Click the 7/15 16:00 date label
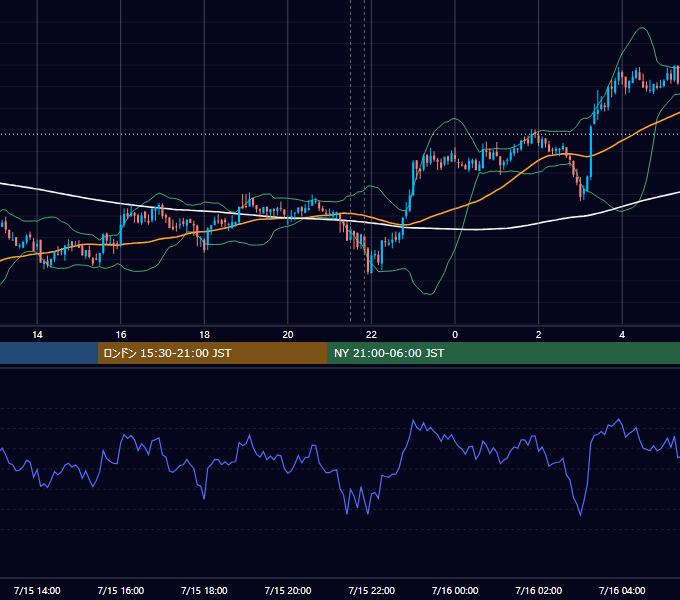680x600 pixels. click(121, 590)
